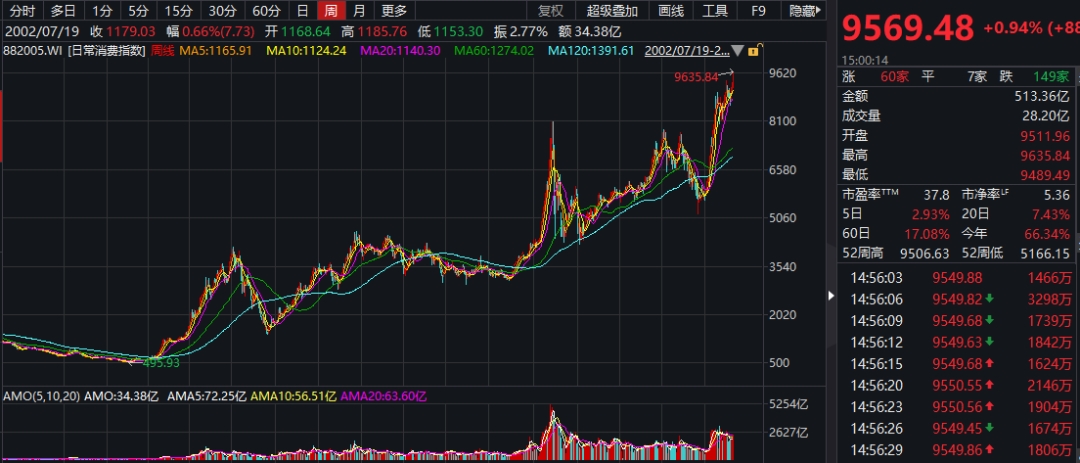
Task: Click the 882005.WI index code label
Action: coord(33,50)
